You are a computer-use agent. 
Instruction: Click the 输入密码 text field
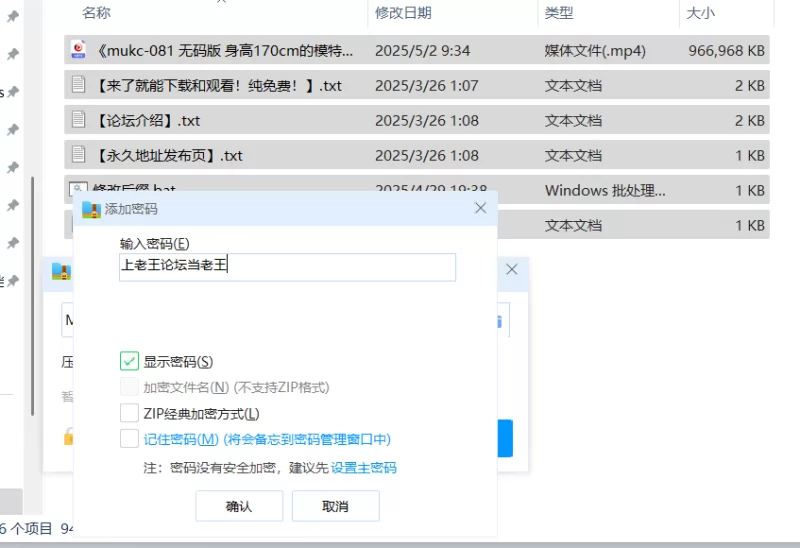click(x=287, y=267)
